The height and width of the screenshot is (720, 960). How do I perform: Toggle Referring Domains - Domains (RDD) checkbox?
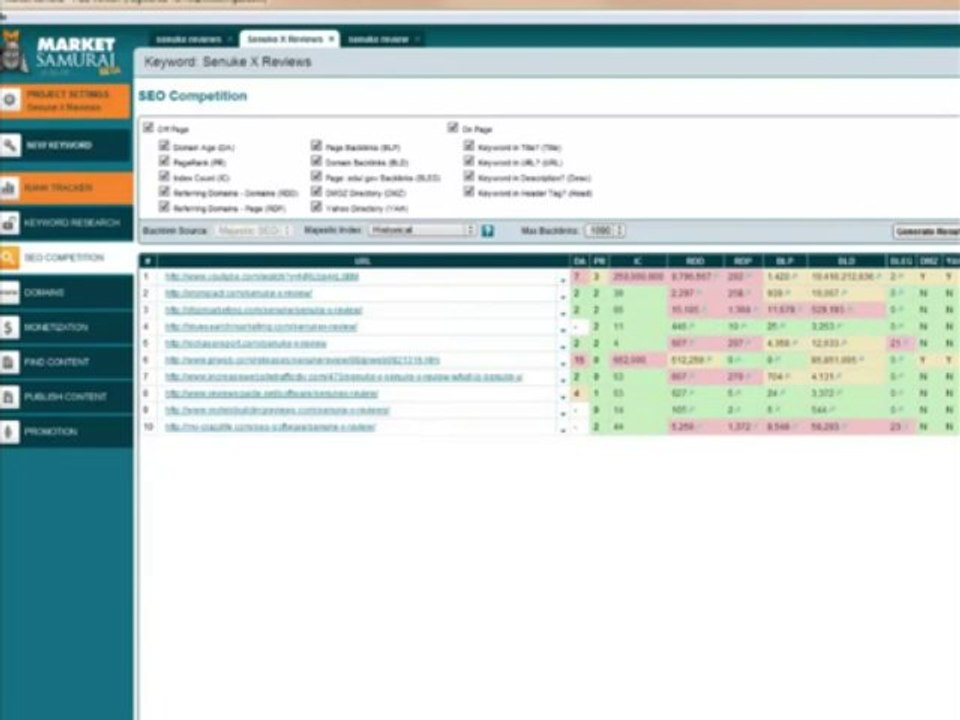[x=164, y=192]
